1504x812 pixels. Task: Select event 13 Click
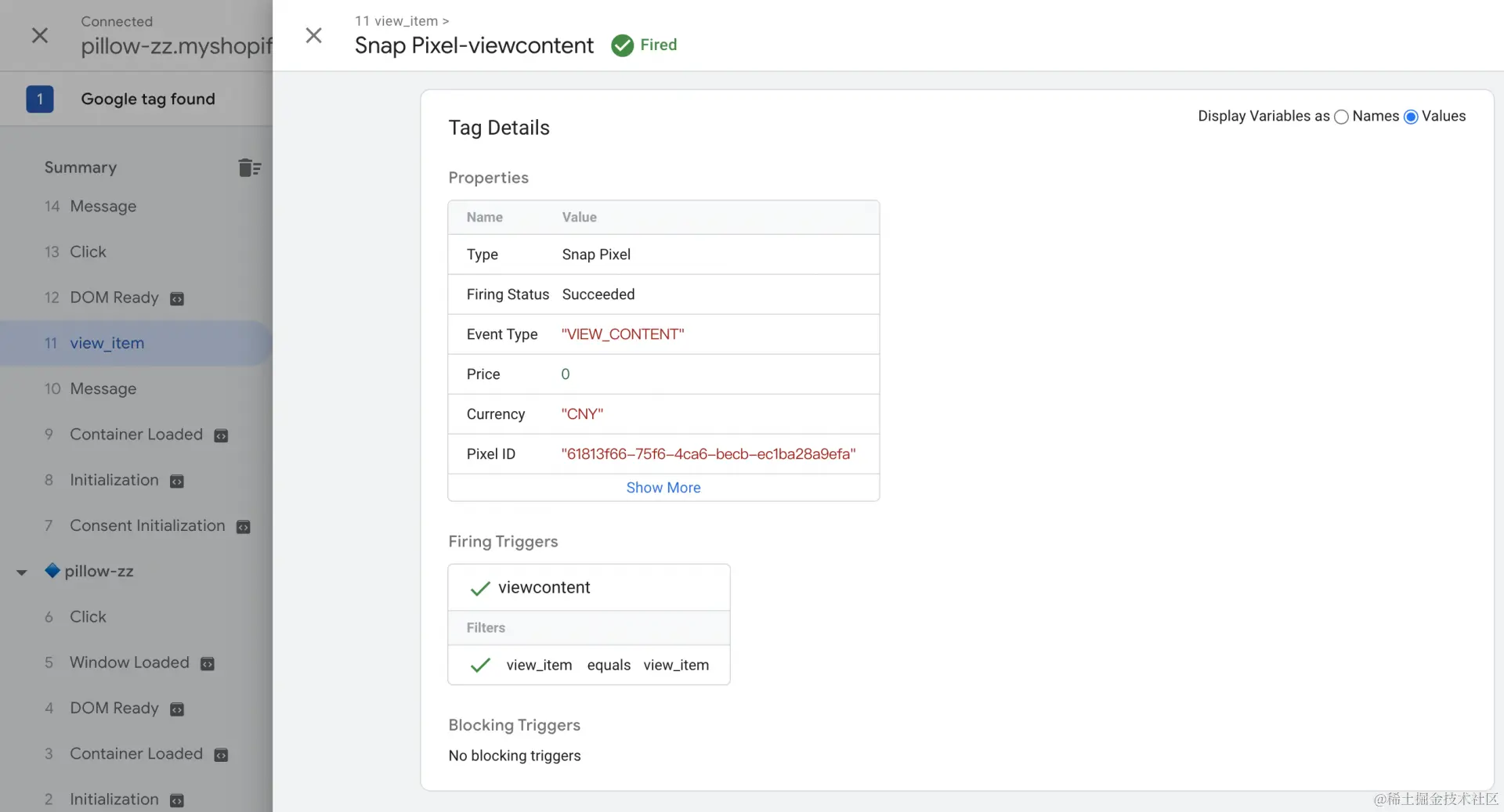(88, 252)
